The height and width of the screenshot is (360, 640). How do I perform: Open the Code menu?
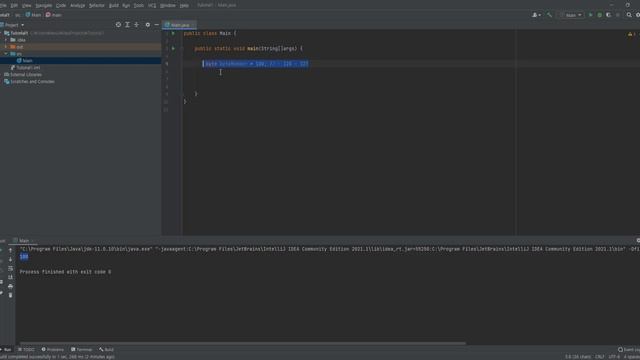coord(61,5)
